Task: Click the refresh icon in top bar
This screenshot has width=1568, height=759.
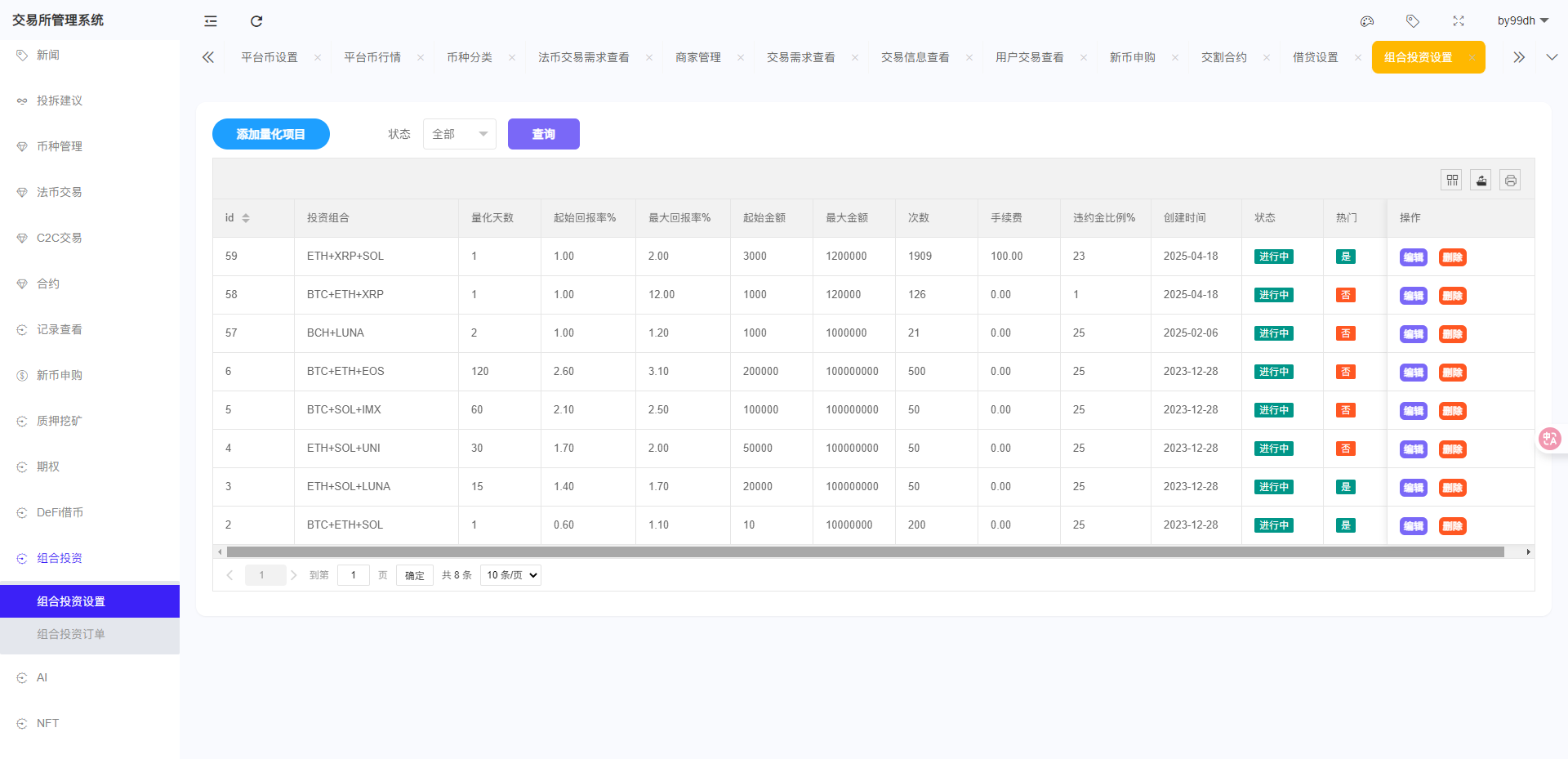Action: (256, 21)
